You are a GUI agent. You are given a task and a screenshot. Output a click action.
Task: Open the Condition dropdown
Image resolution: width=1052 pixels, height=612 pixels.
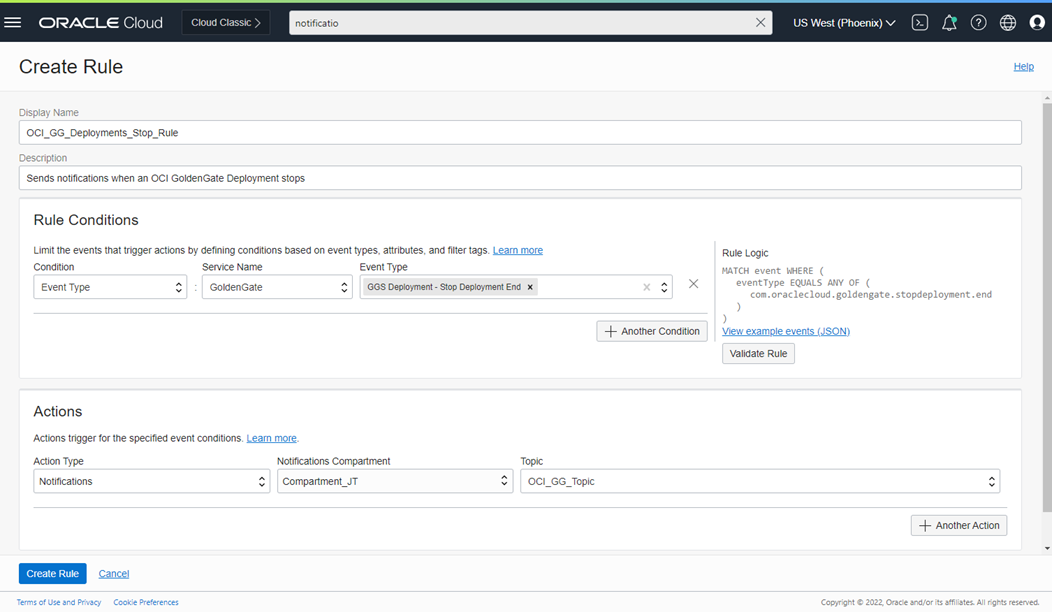tap(110, 287)
